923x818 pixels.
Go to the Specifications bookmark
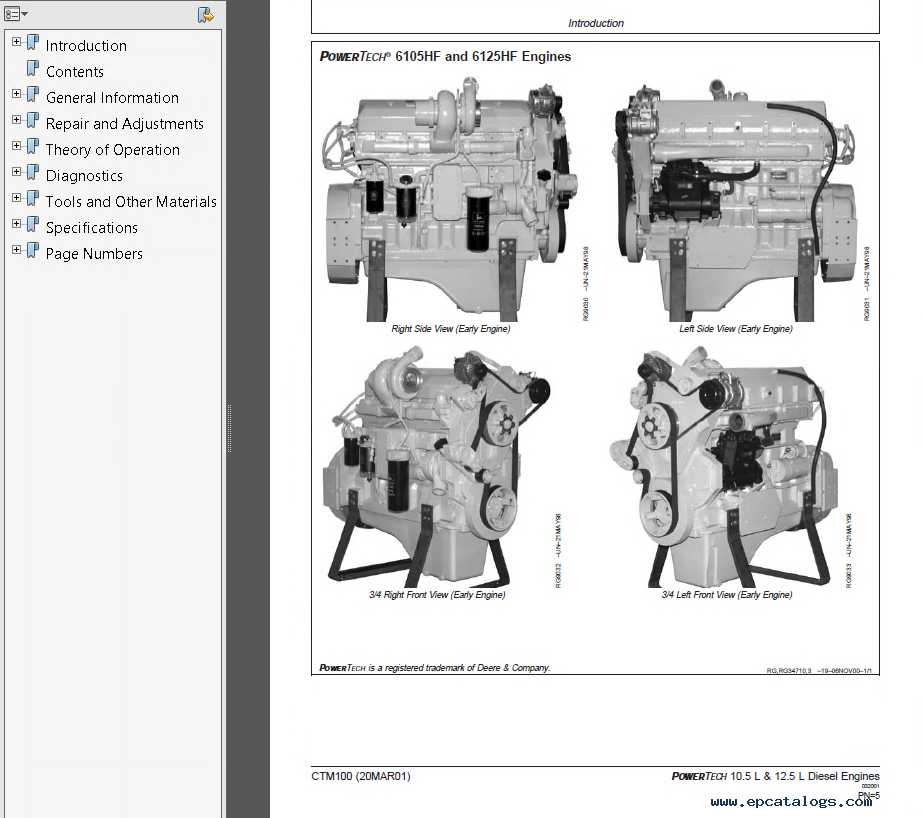(91, 228)
